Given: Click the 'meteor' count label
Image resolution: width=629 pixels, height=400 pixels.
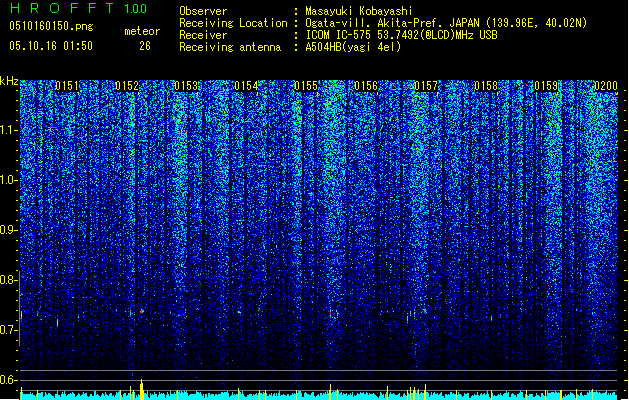Looking at the screenshot, I should 142,31.
